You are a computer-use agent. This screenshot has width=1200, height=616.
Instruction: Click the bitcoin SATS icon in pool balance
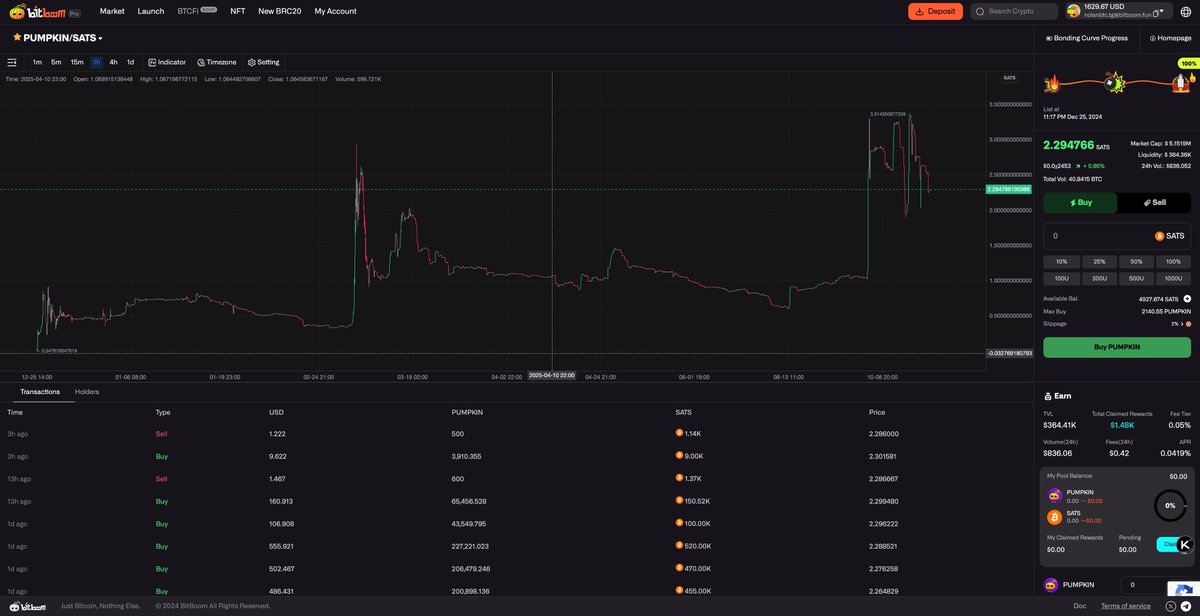click(x=1054, y=517)
